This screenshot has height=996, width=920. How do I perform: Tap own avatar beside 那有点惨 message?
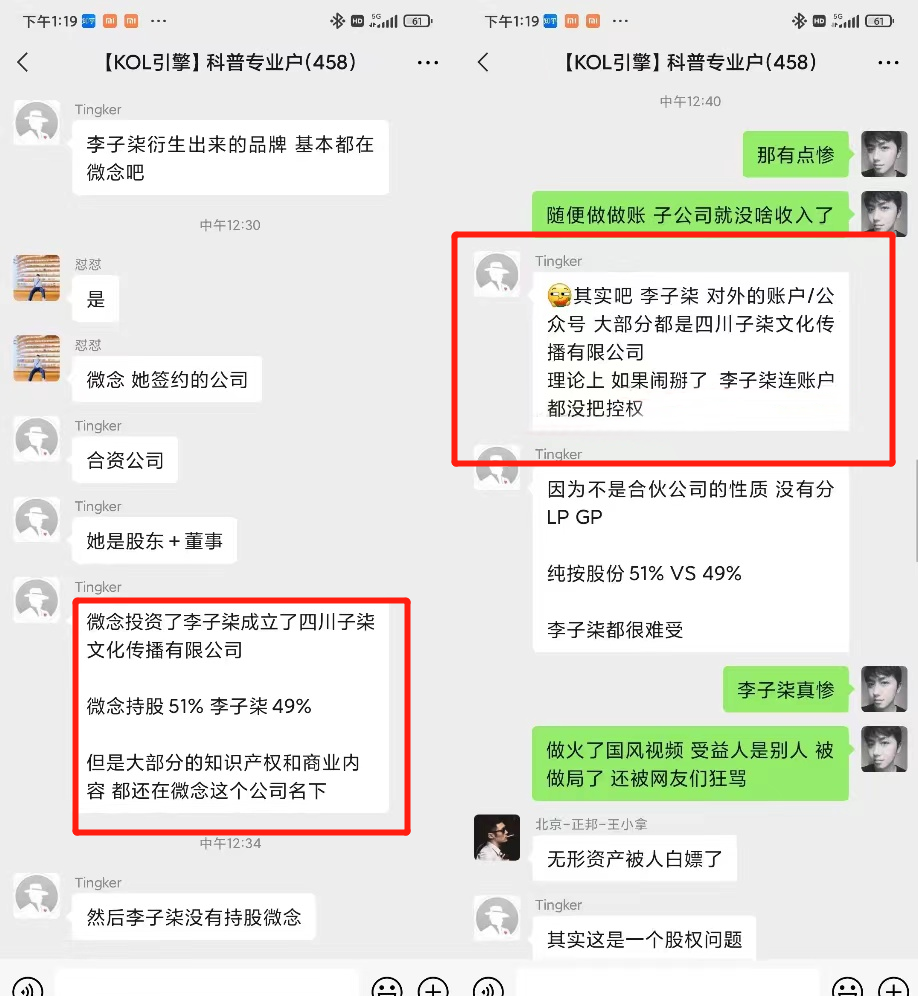(x=884, y=154)
